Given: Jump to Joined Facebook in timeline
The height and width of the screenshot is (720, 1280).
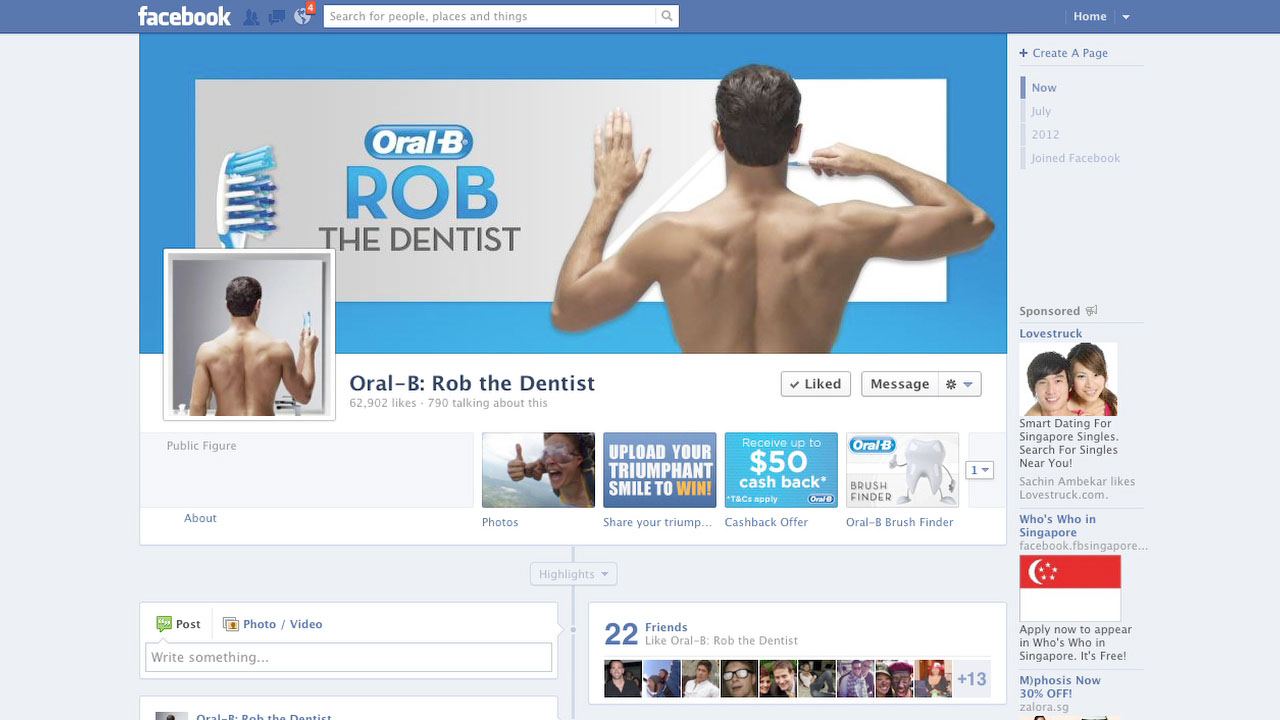Looking at the screenshot, I should [1075, 158].
